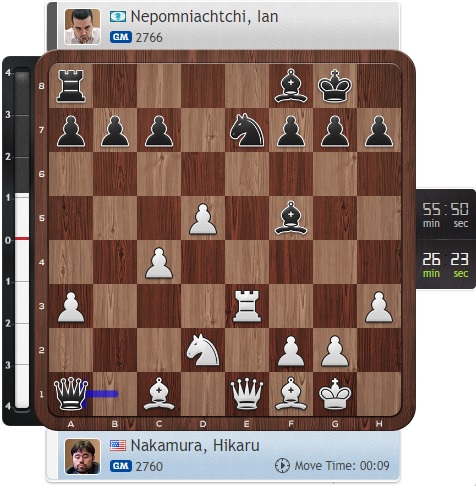The image size is (476, 486).
Task: Open Nepomniachtchi's player photo
Action: tap(82, 27)
